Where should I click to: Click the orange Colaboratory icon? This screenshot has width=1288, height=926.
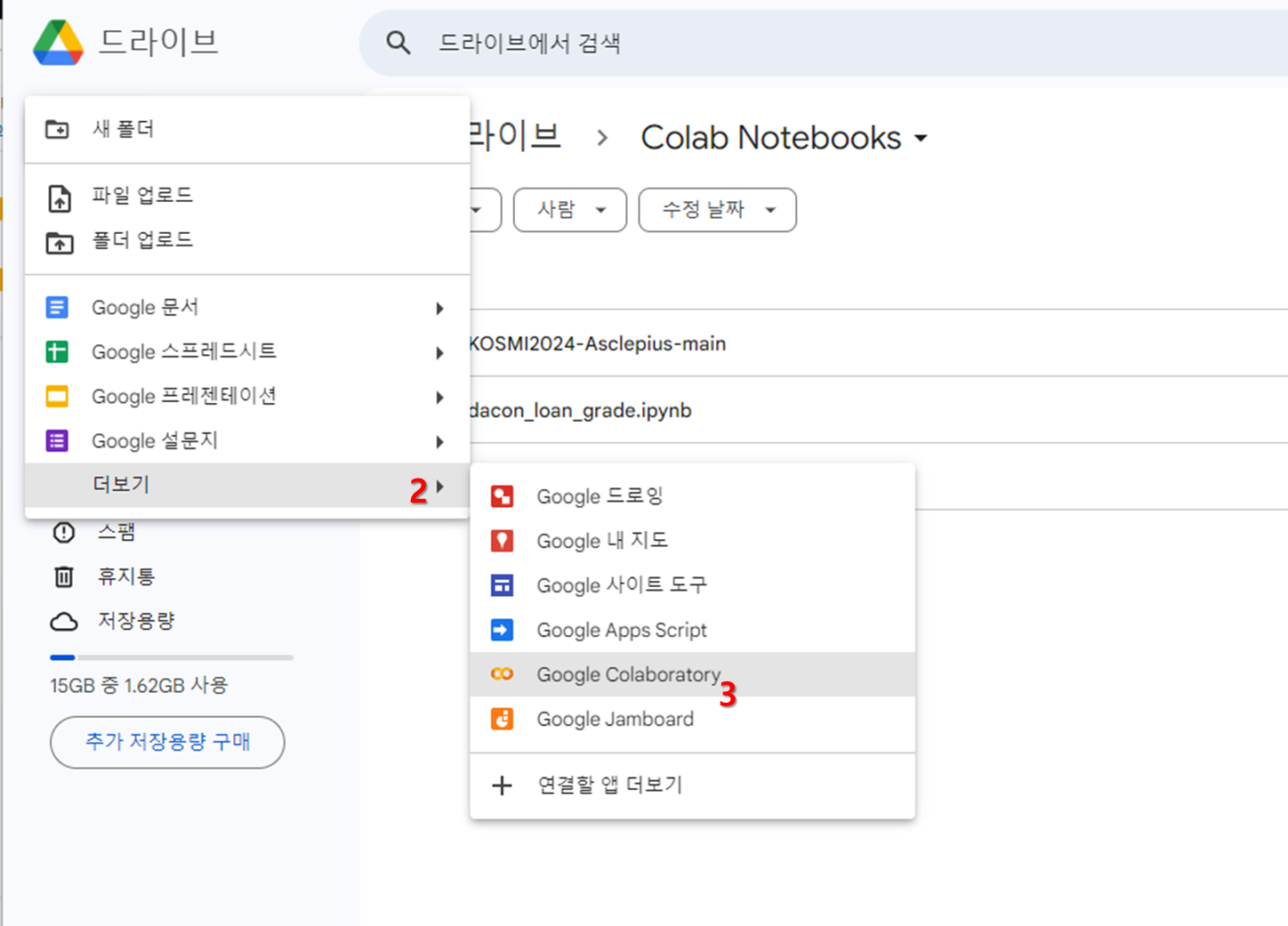pos(503,674)
